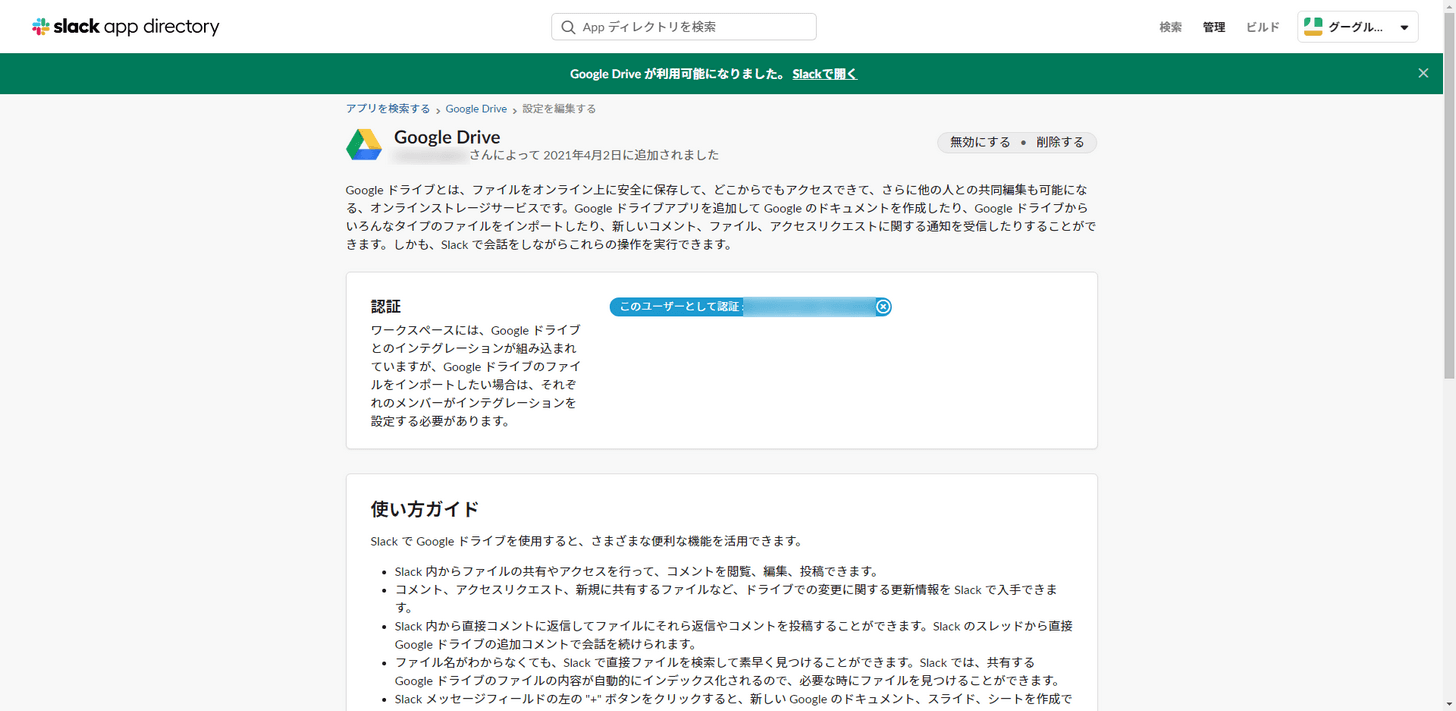Screen dimensions: 1456x711
Task: Click the 設定を編集する breadcrumb
Action: 558,108
